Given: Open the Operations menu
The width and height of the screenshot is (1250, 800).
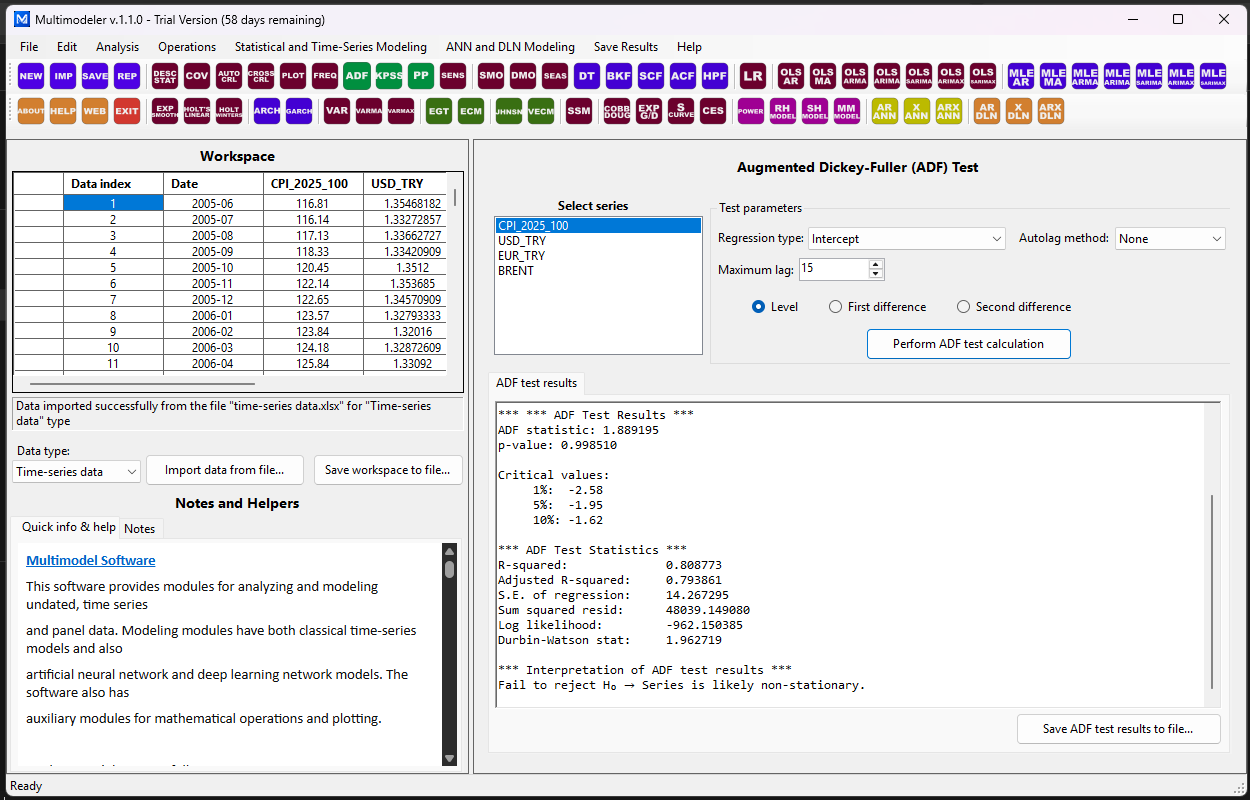Looking at the screenshot, I should (187, 47).
